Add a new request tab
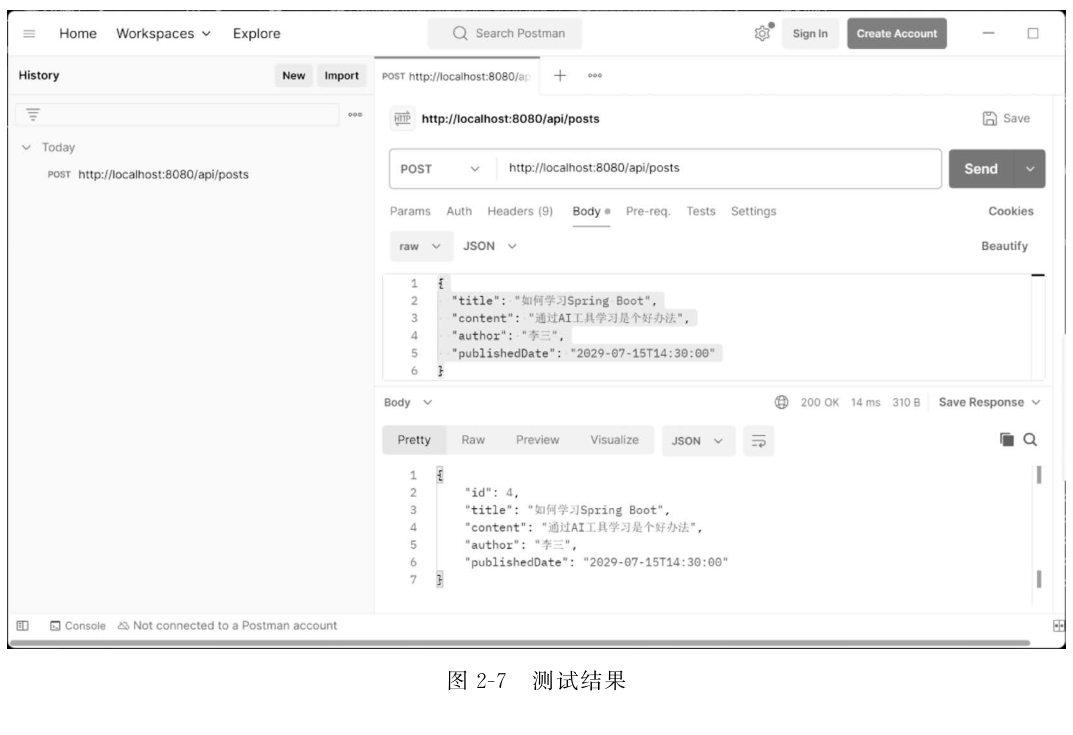The width and height of the screenshot is (1073, 735). [x=560, y=75]
